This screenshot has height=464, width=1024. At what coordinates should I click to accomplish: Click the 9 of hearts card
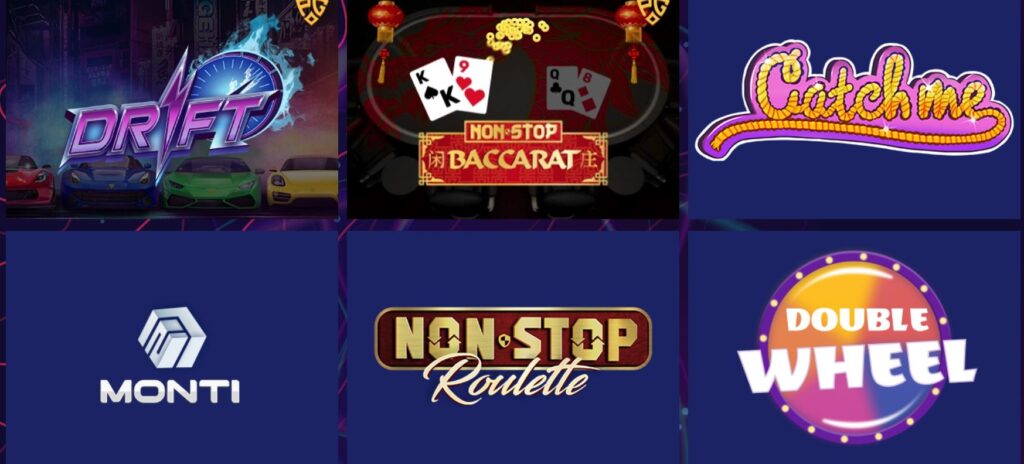tap(472, 84)
